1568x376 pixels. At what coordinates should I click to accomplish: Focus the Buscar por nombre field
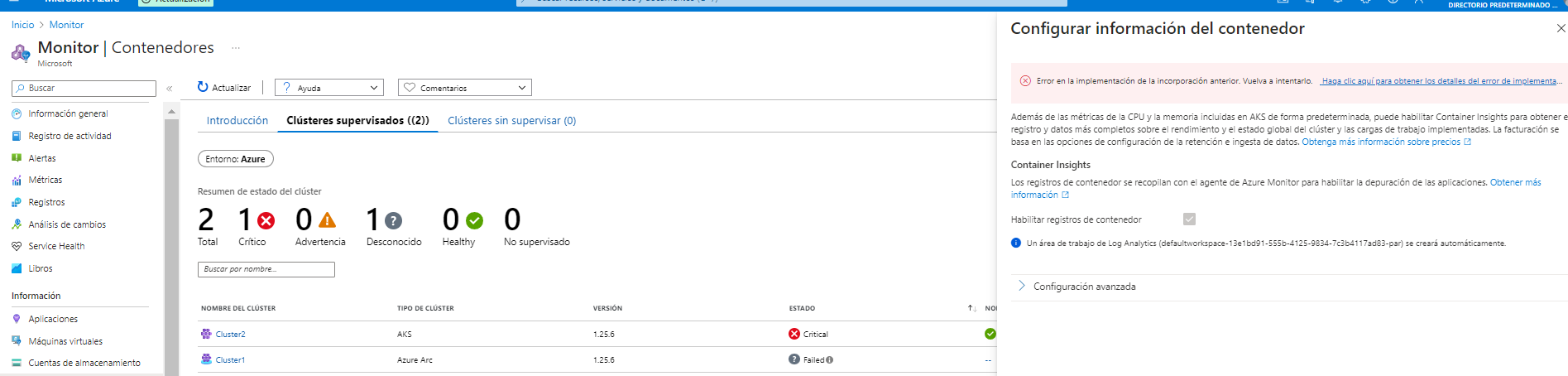[266, 269]
